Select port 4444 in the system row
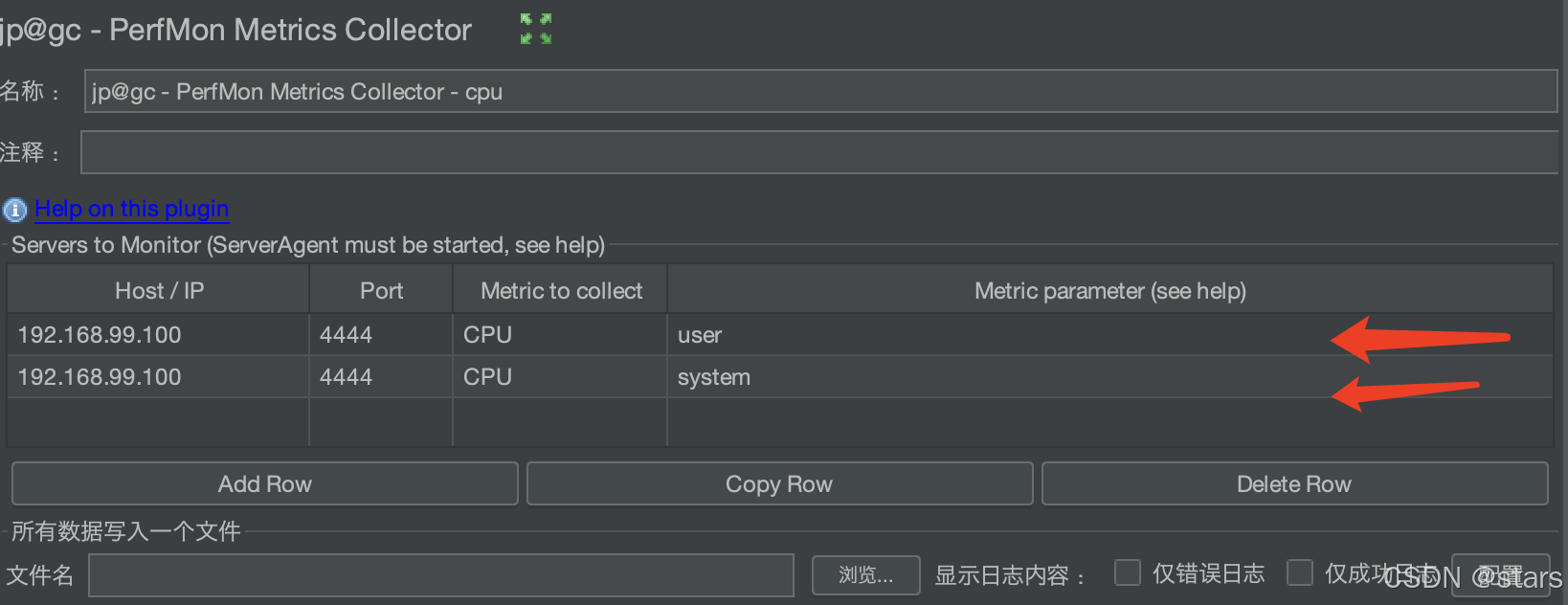This screenshot has width=1568, height=605. pos(381,377)
